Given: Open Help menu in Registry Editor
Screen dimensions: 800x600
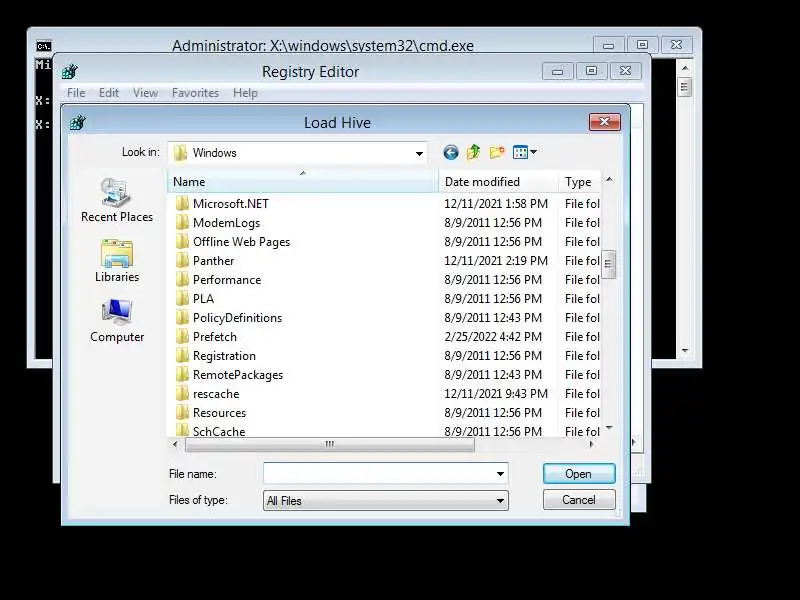Looking at the screenshot, I should pyautogui.click(x=245, y=93).
